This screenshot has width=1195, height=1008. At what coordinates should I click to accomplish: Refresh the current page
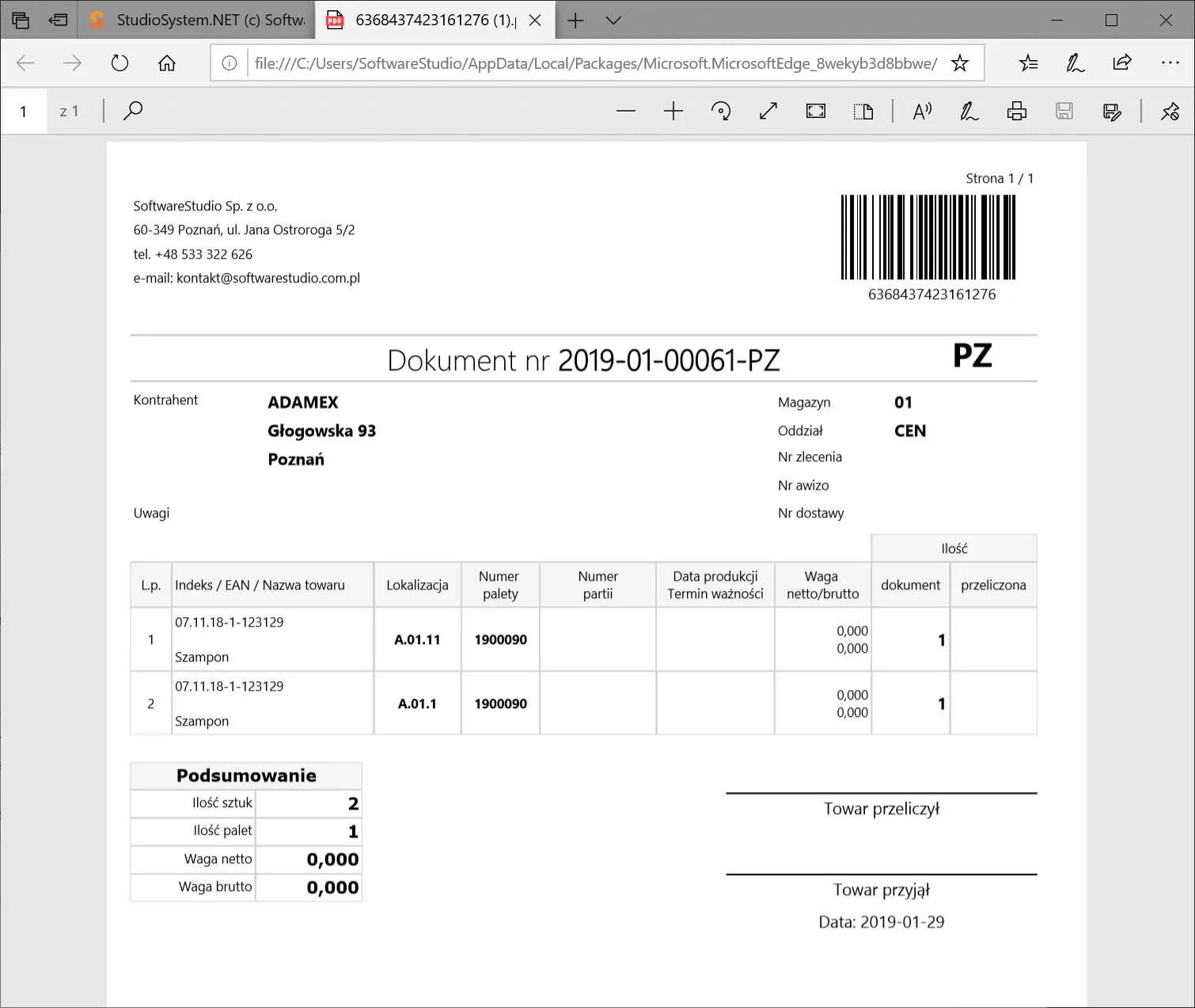(x=119, y=63)
